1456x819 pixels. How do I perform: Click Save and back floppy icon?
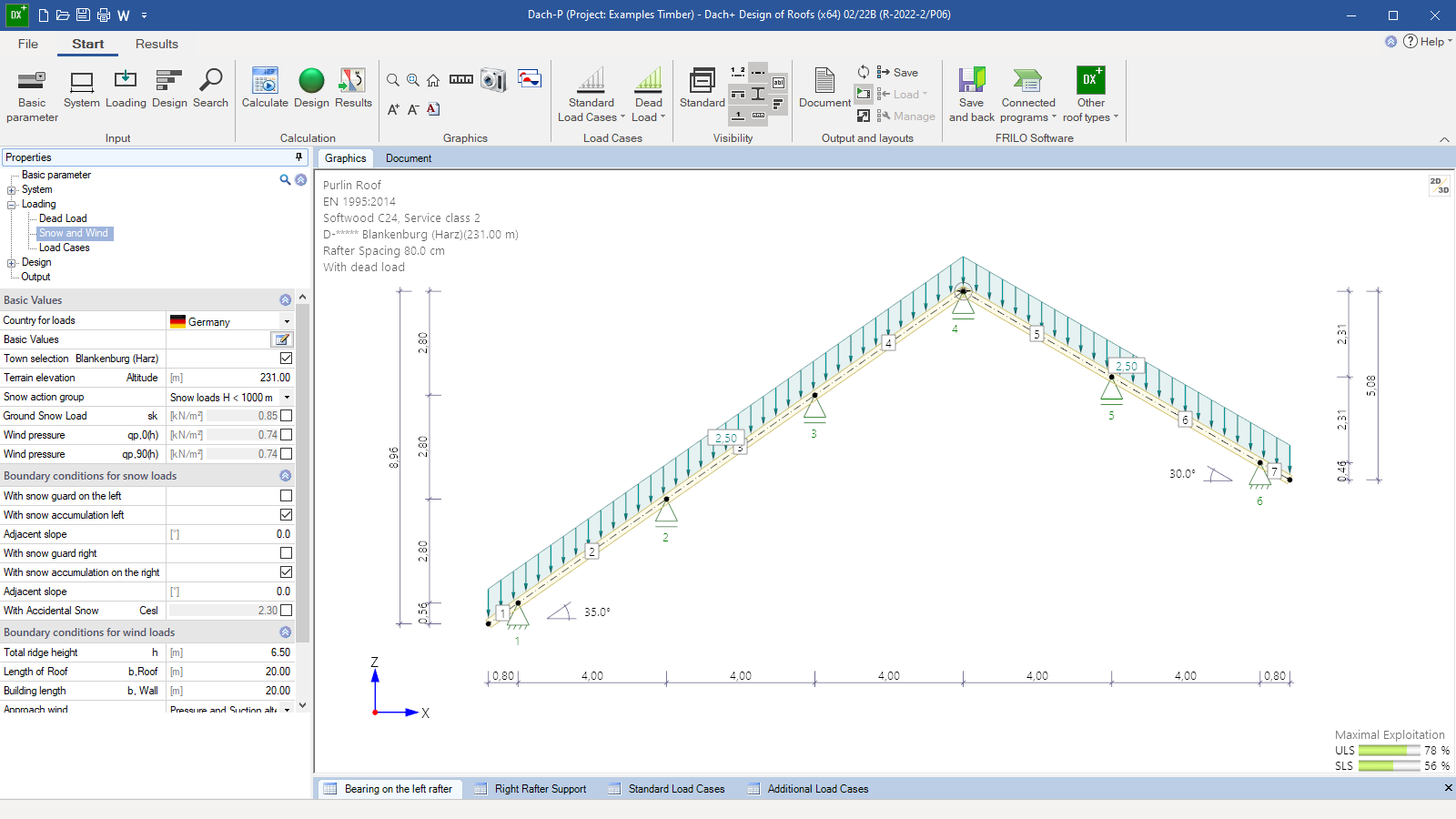click(x=972, y=95)
